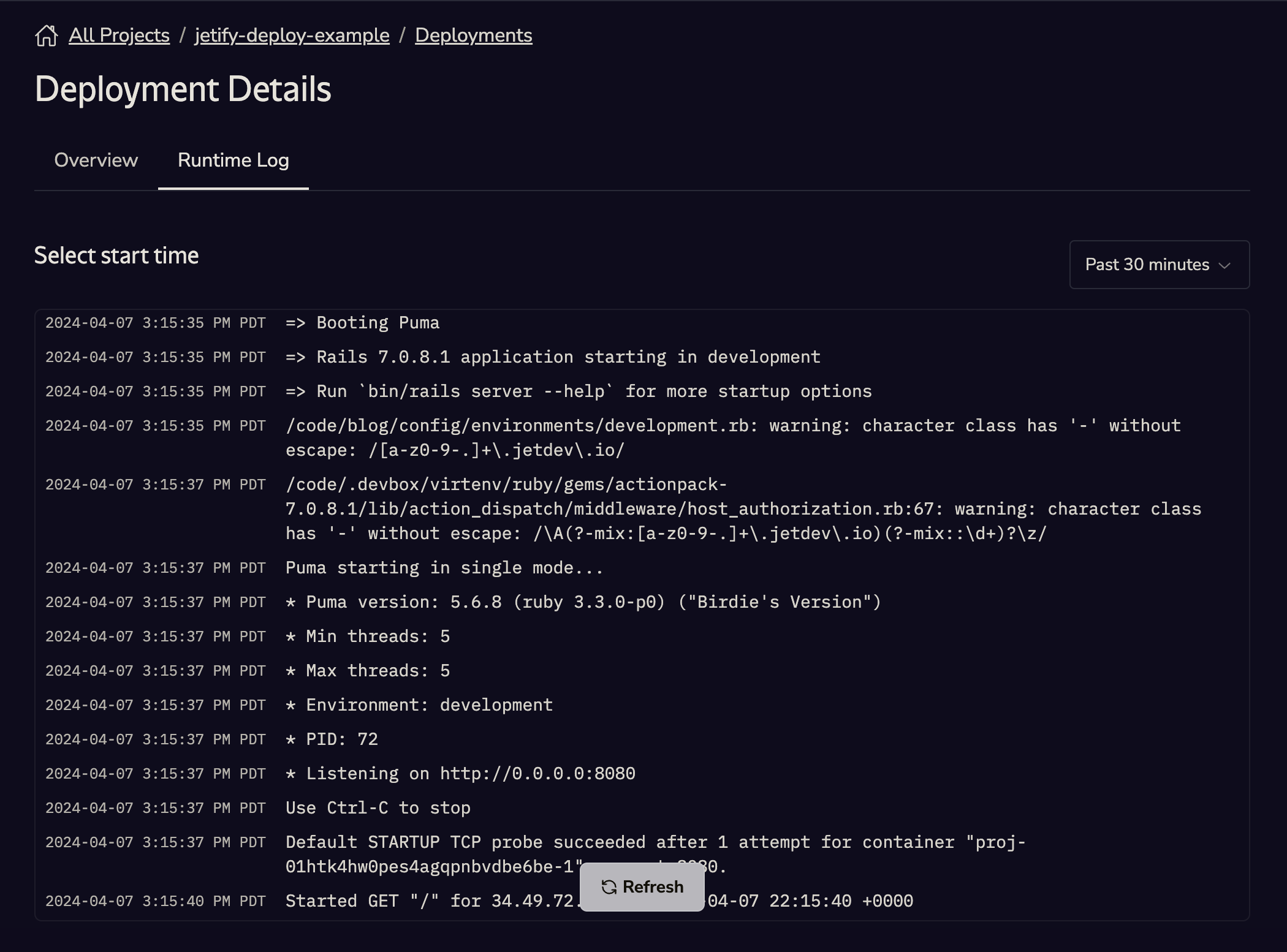Open the All Projects breadcrumb link
This screenshot has height=952, width=1287.
119,35
